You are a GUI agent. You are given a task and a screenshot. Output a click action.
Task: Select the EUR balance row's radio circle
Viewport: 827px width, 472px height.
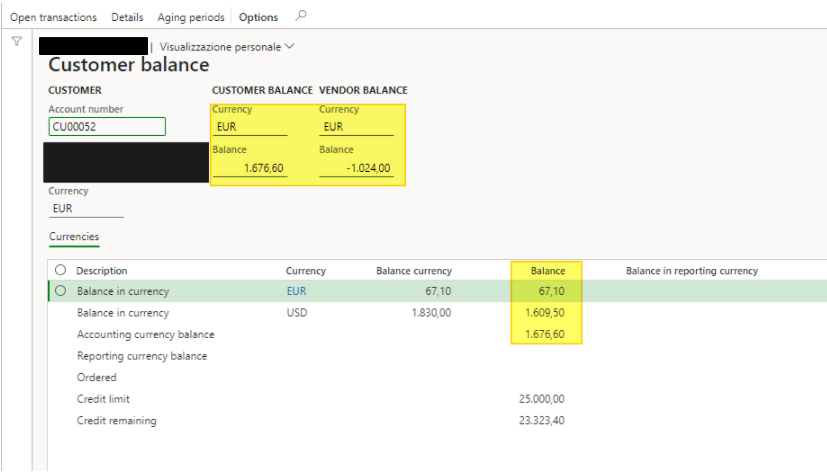pyautogui.click(x=61, y=291)
